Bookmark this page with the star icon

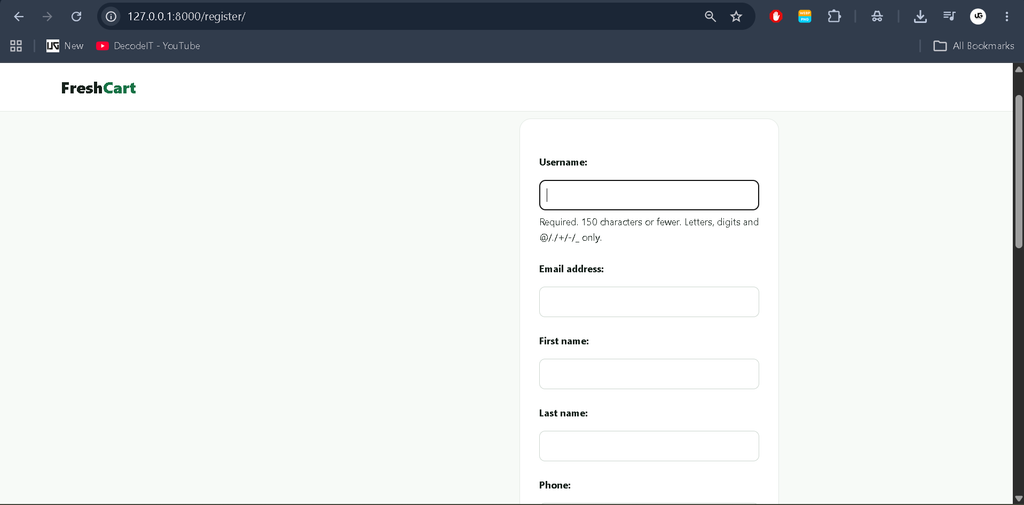coord(736,16)
